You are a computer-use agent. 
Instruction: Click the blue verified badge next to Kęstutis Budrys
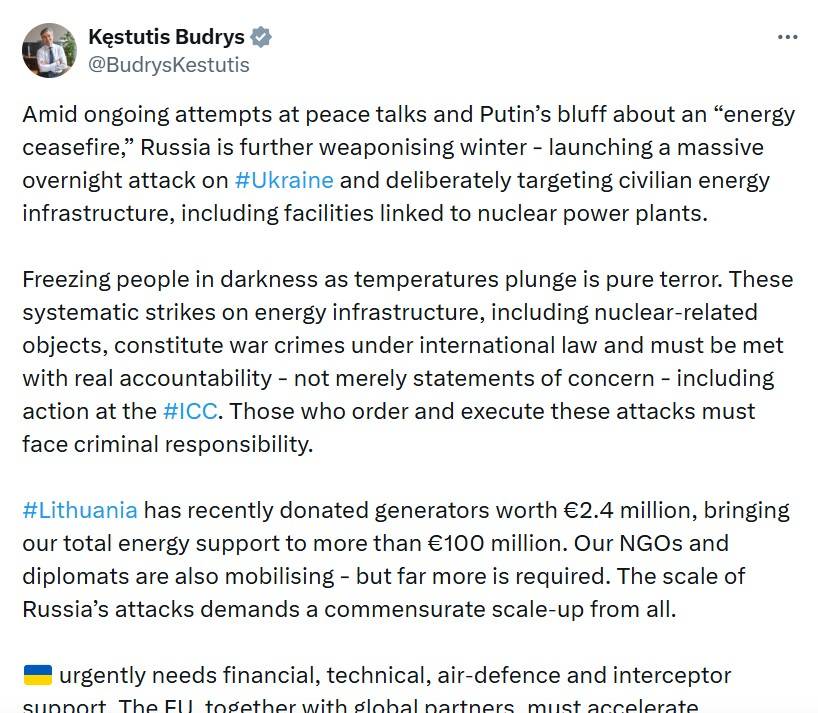point(261,35)
